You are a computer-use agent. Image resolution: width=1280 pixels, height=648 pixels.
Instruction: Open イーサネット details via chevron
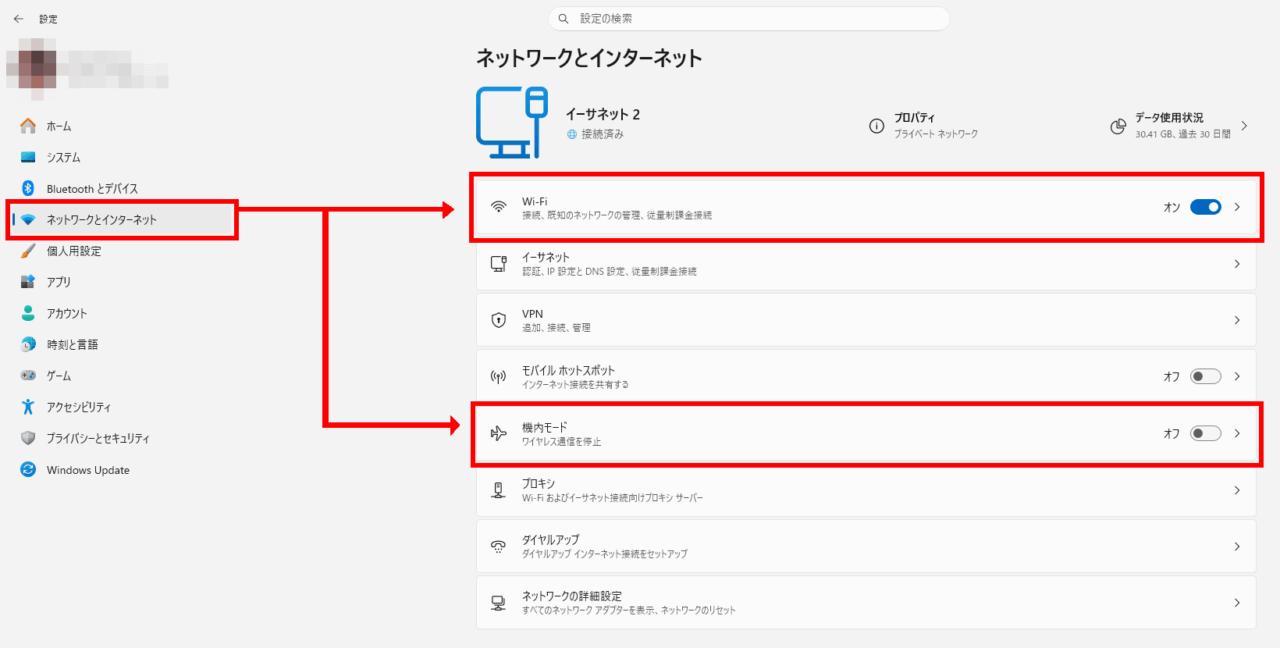click(x=1237, y=264)
